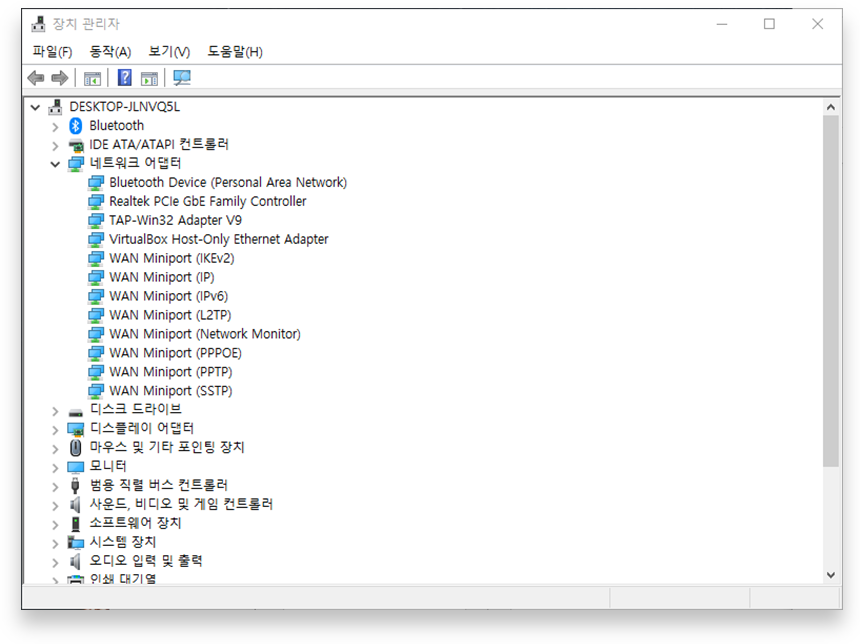Viewport: 860px width, 644px height.
Task: Open the 도움말(H) menu
Action: point(235,52)
